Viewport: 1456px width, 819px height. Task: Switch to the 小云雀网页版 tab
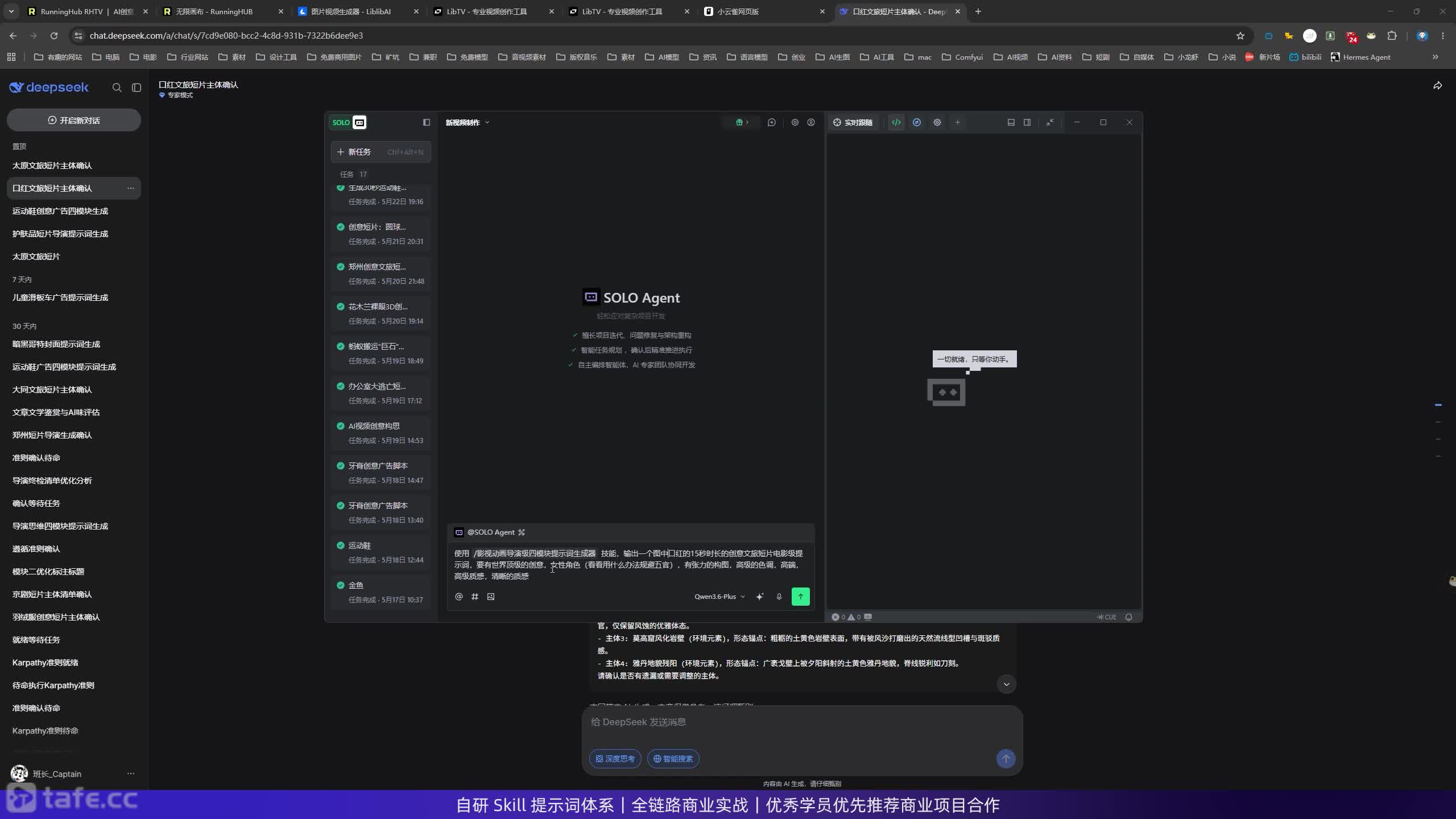point(763,11)
